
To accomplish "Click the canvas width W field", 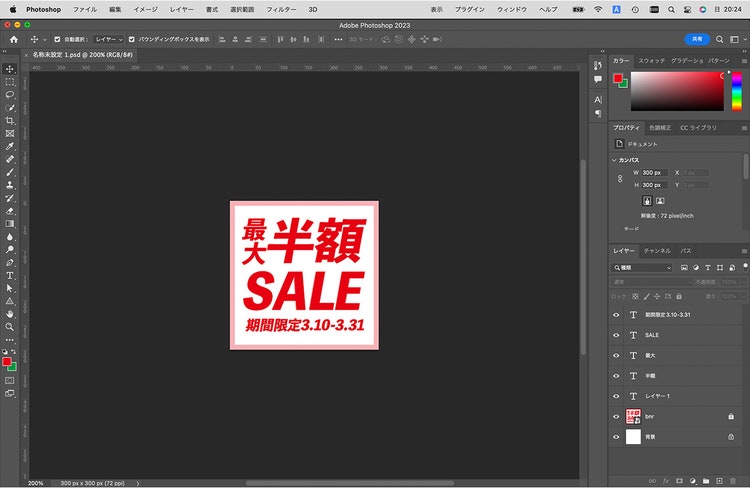I will (x=654, y=173).
